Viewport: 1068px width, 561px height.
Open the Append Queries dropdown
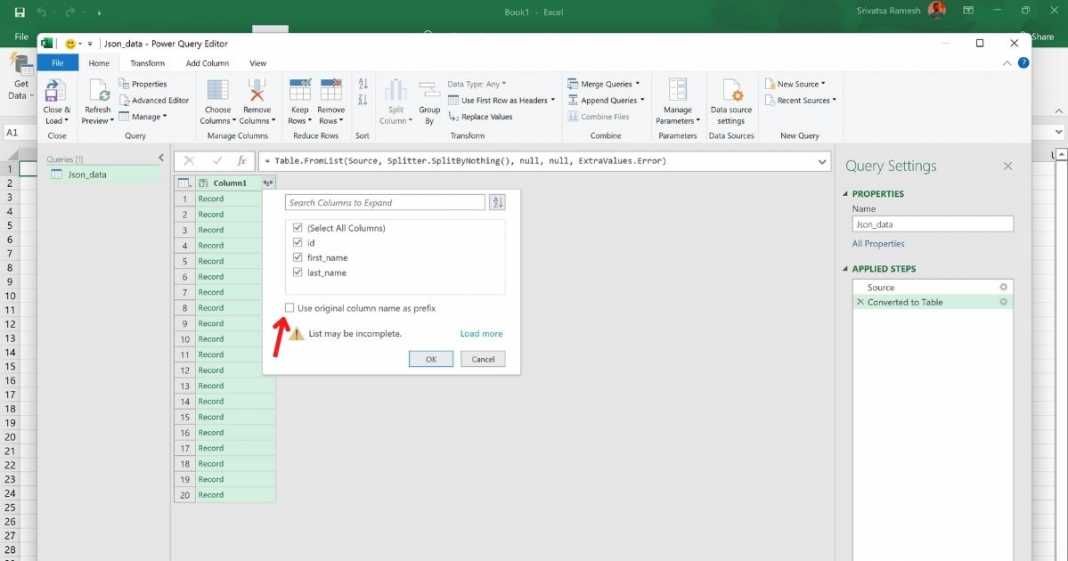pyautogui.click(x=606, y=100)
